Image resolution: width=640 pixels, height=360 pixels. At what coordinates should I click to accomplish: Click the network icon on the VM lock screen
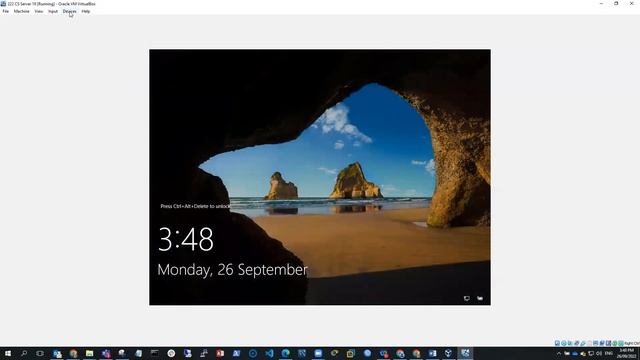467,298
